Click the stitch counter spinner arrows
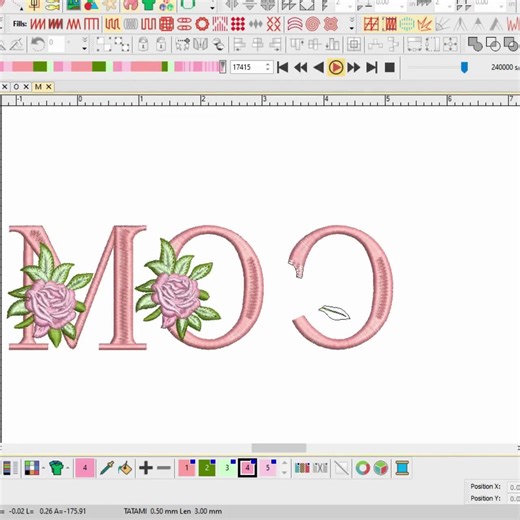Viewport: 520px width, 520px height. [x=268, y=67]
